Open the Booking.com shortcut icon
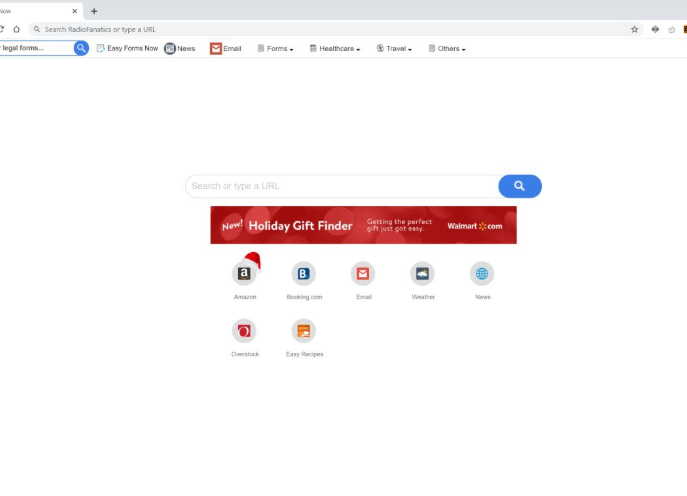Image resolution: width=687 pixels, height=496 pixels. (303, 274)
